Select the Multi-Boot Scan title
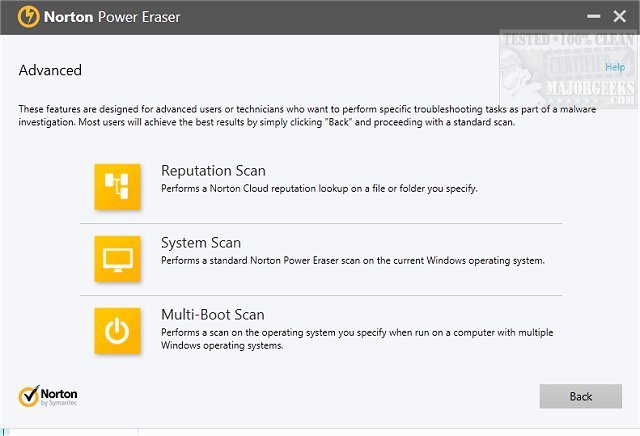Screen dimensions: 640x436 [x=213, y=315]
